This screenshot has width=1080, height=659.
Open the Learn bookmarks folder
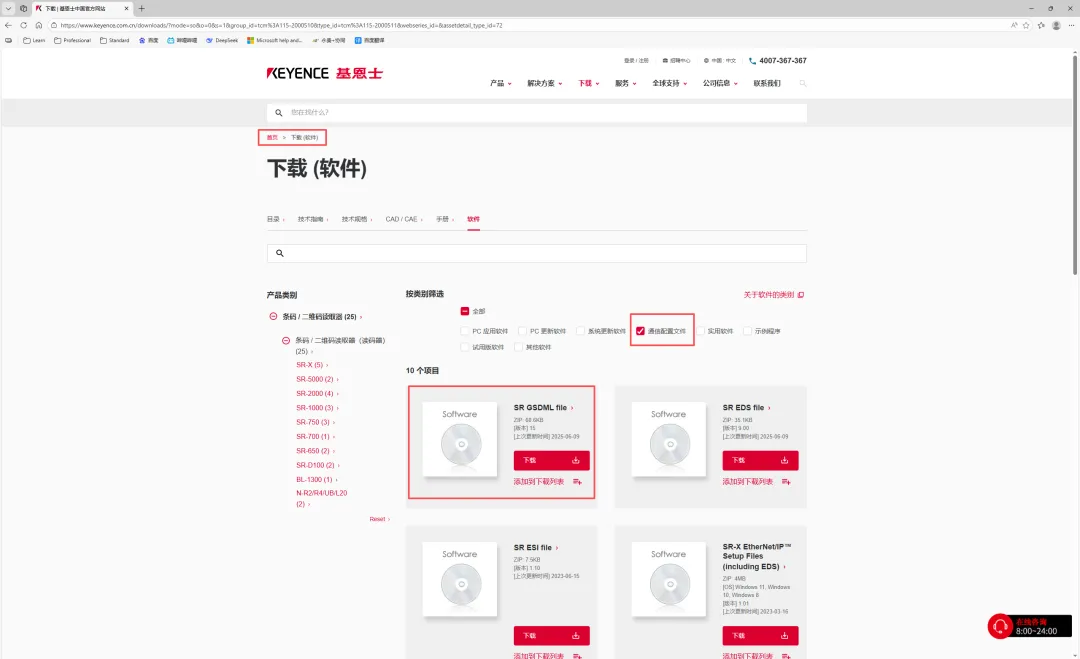[34, 40]
